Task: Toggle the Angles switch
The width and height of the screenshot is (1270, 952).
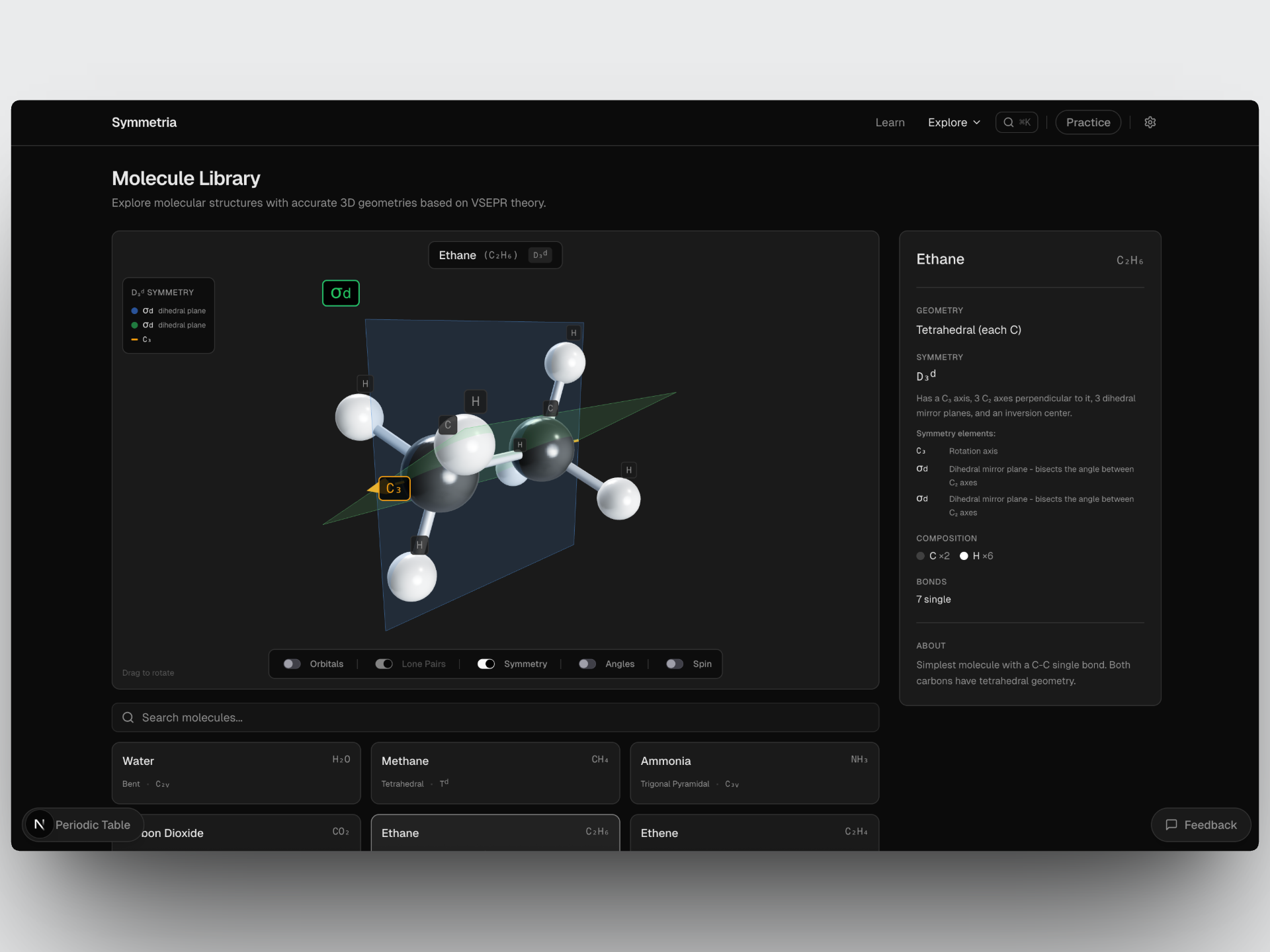Action: (587, 664)
